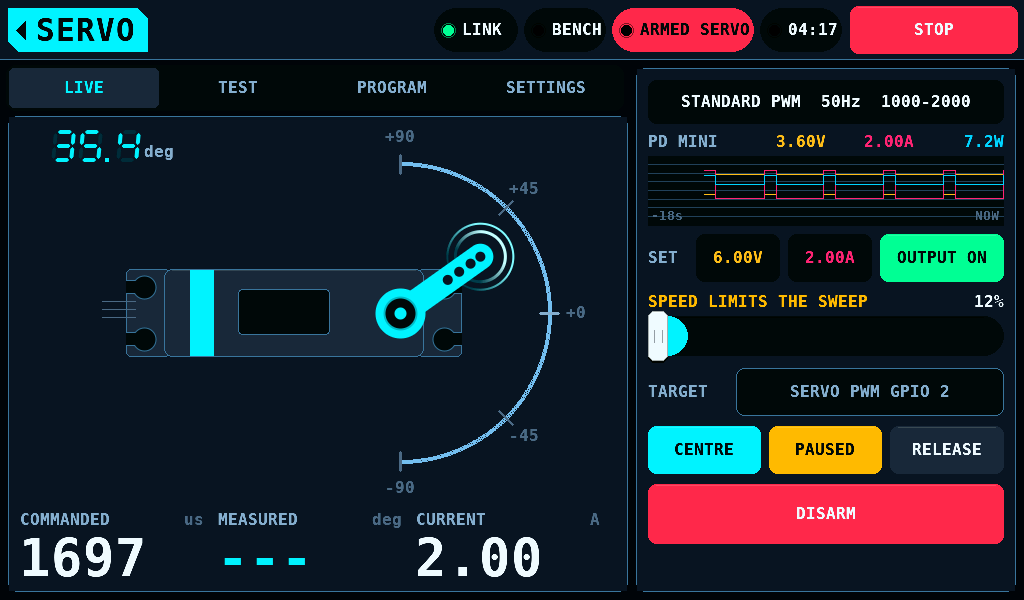The width and height of the screenshot is (1024, 600).
Task: Click the PD MINI power history graph
Action: 825,191
